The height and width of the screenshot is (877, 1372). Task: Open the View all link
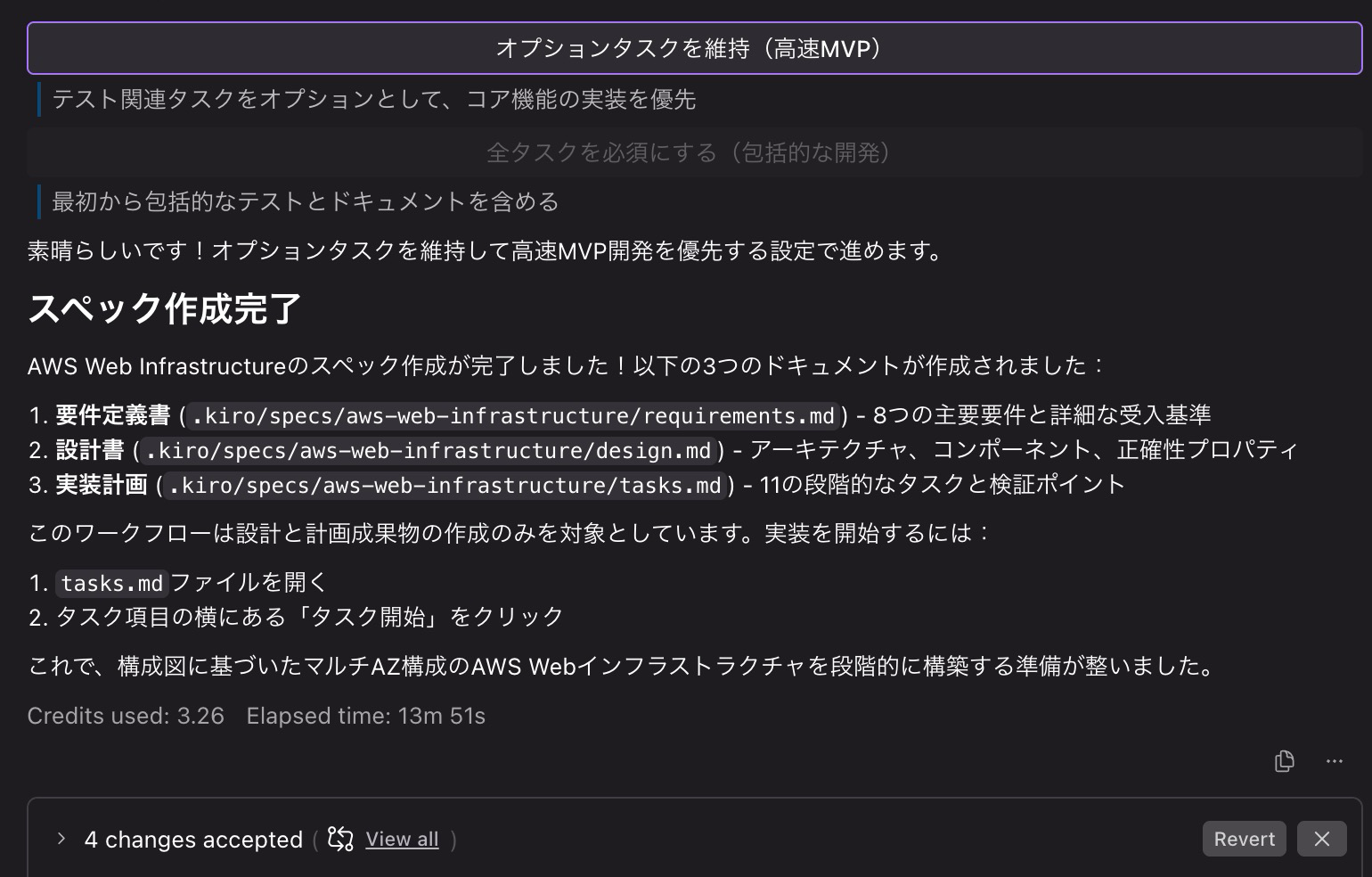(402, 839)
